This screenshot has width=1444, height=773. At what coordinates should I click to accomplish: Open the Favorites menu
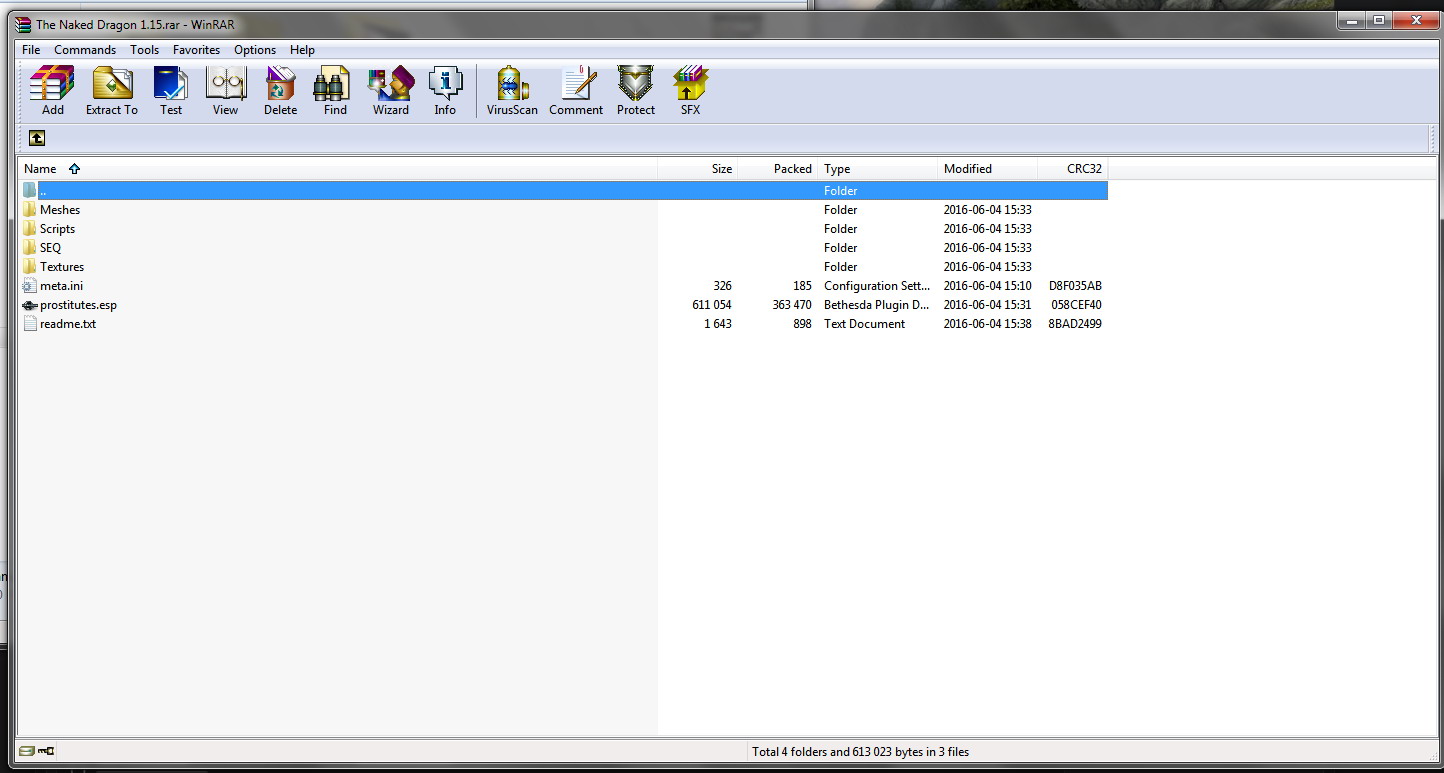[x=196, y=50]
